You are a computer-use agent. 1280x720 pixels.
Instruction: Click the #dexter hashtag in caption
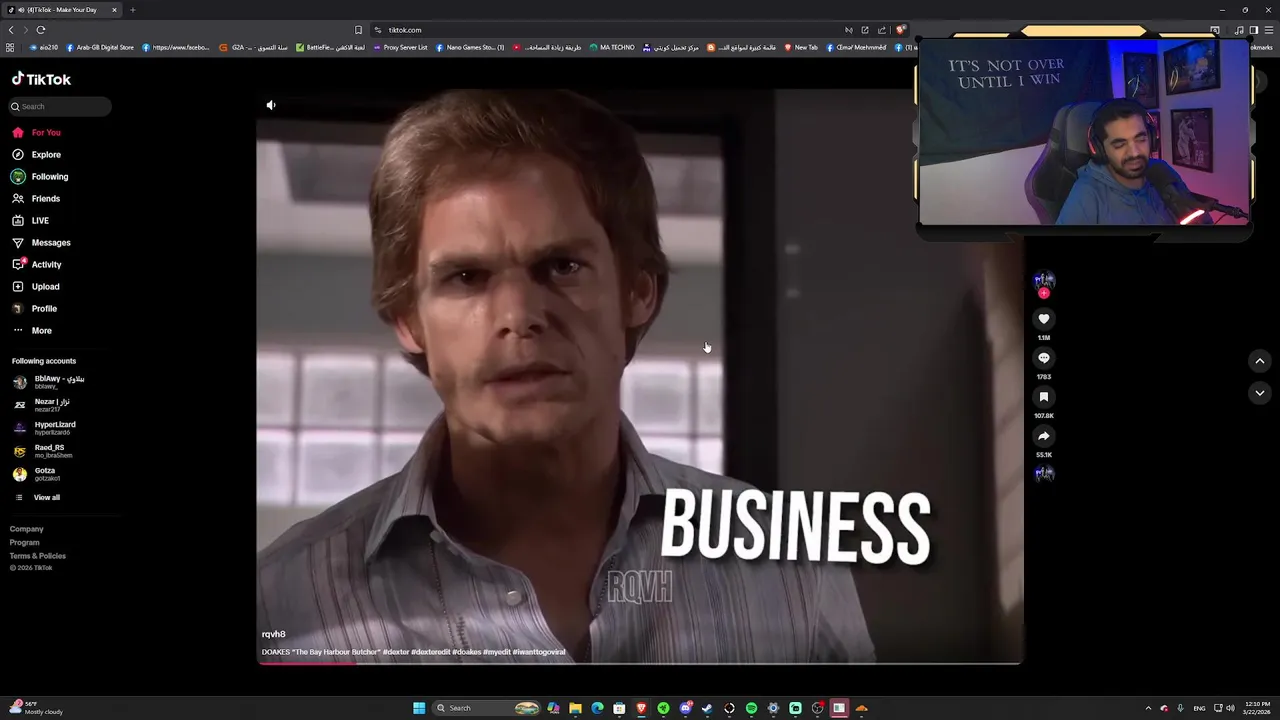point(397,652)
